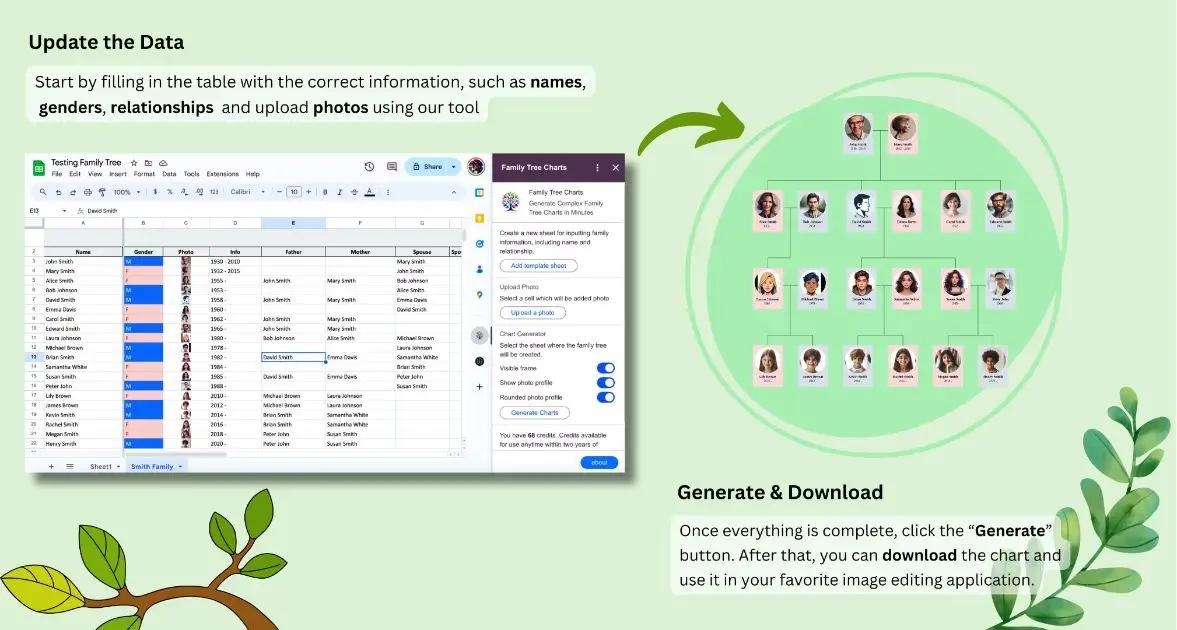The image size is (1177, 630).
Task: Open version history via the clock icon
Action: (x=367, y=167)
